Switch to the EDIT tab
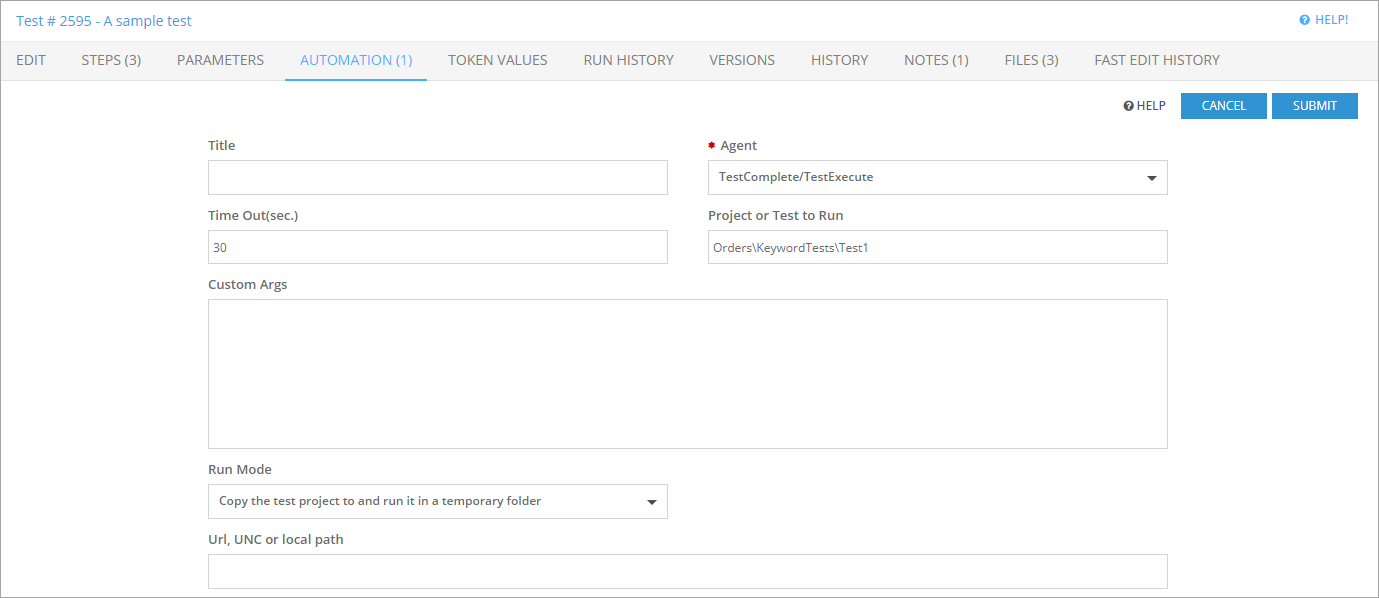 (31, 60)
